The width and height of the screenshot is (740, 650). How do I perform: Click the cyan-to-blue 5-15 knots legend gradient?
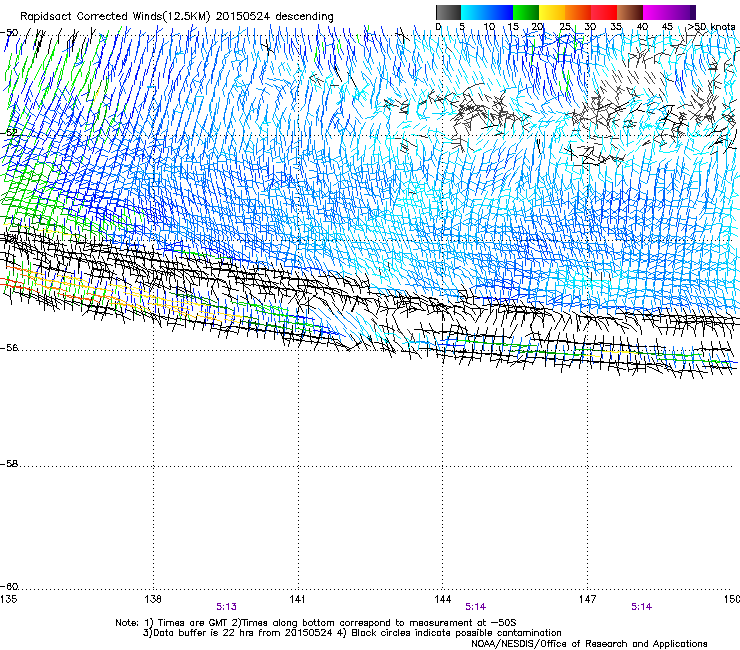coord(487,12)
